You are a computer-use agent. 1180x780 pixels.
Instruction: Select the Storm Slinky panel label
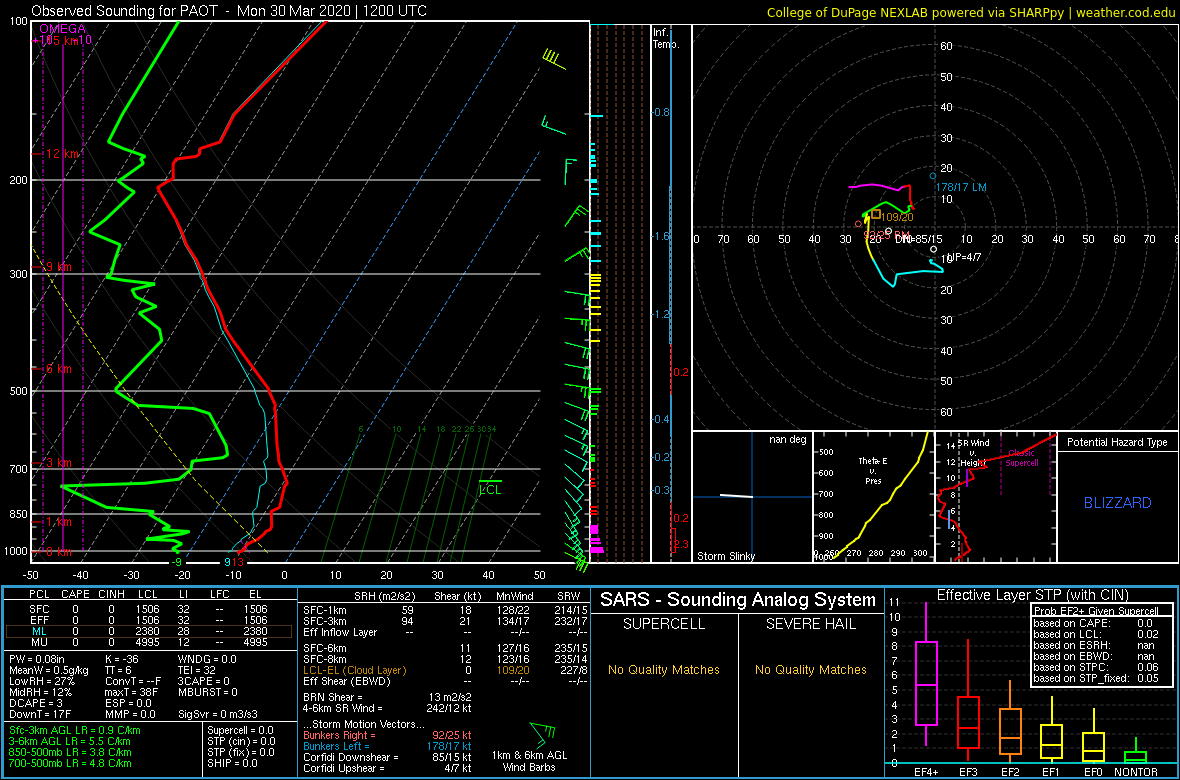click(726, 556)
